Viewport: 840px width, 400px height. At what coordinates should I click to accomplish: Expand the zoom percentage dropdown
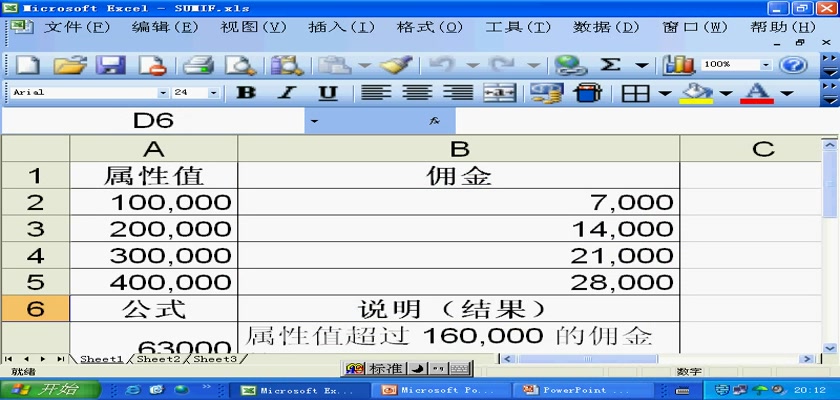(x=766, y=65)
